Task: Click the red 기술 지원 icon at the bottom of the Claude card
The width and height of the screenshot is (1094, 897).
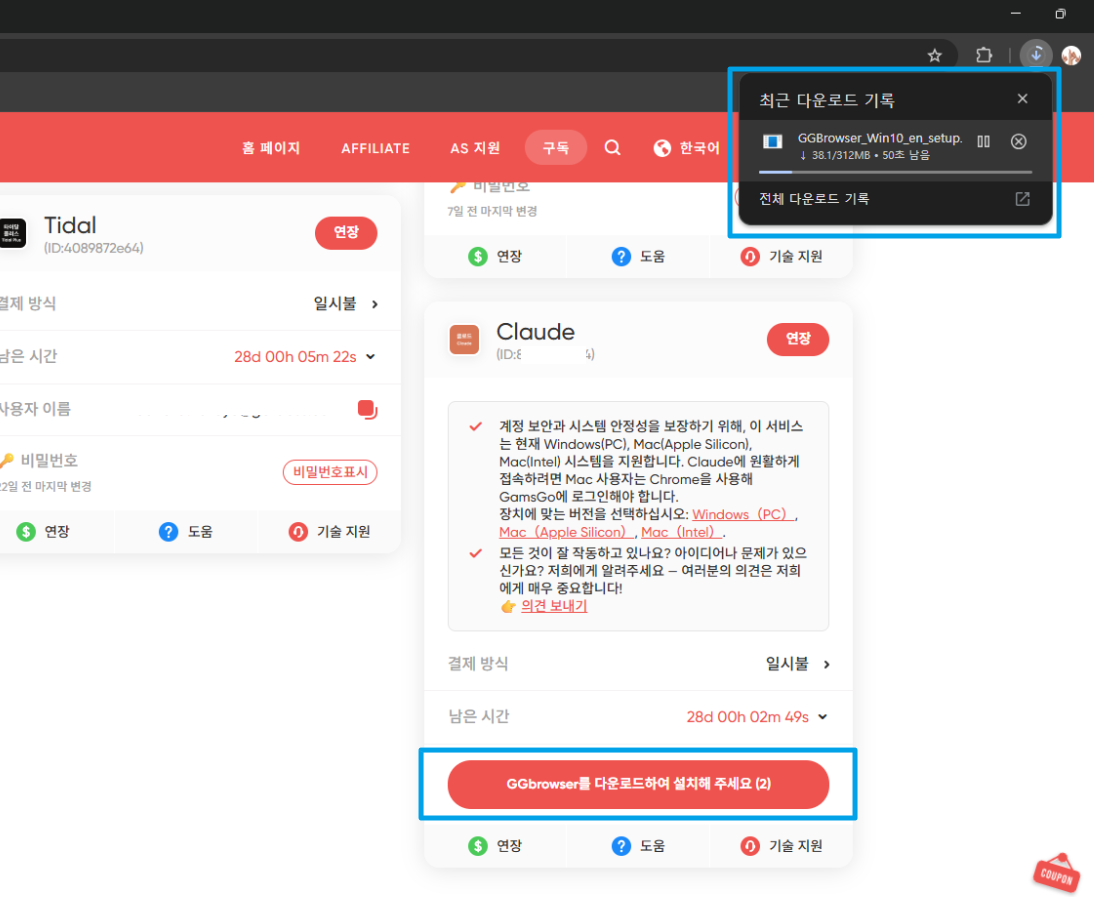Action: click(750, 846)
